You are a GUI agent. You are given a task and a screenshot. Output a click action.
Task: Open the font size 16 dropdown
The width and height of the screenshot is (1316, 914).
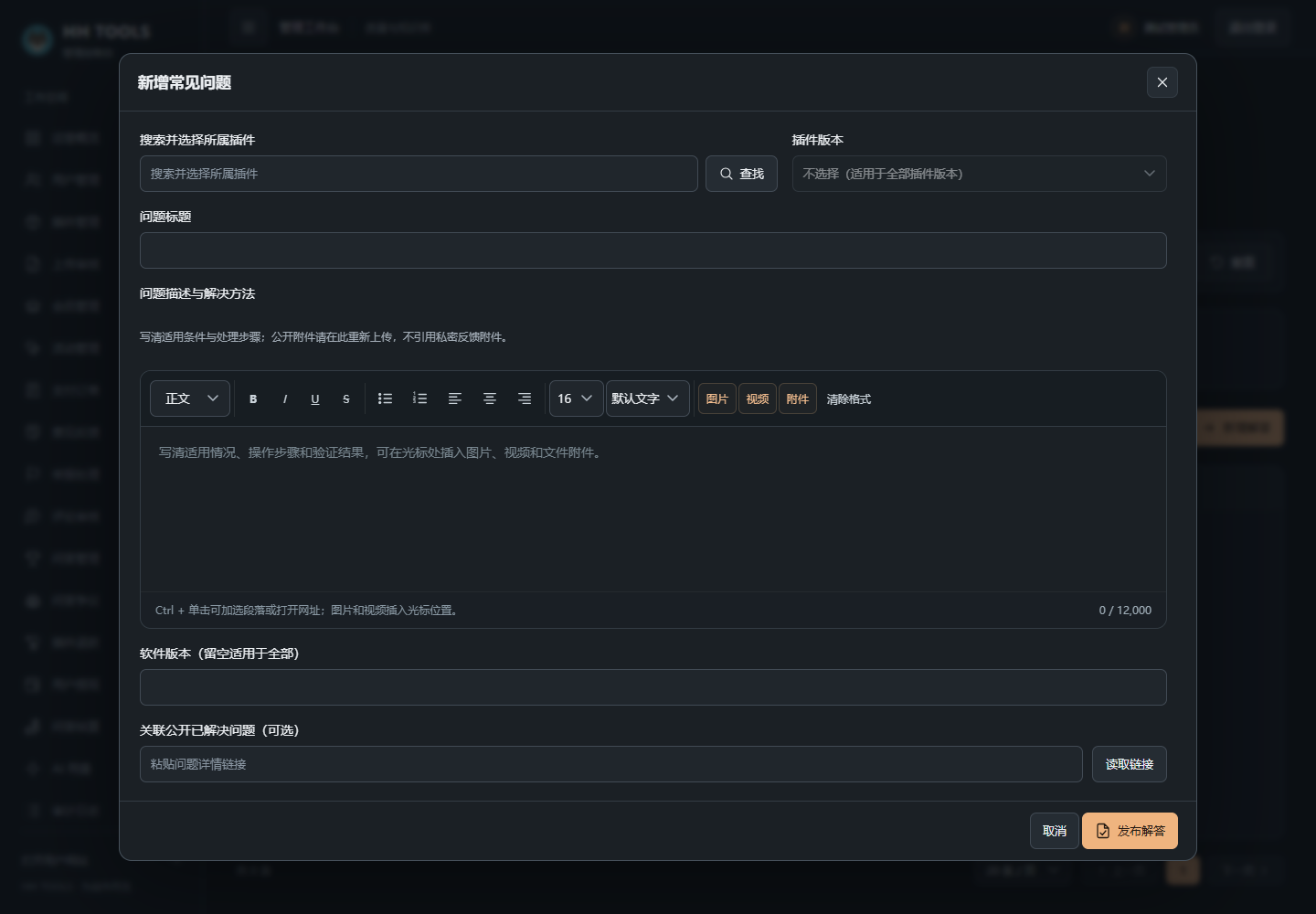[577, 399]
